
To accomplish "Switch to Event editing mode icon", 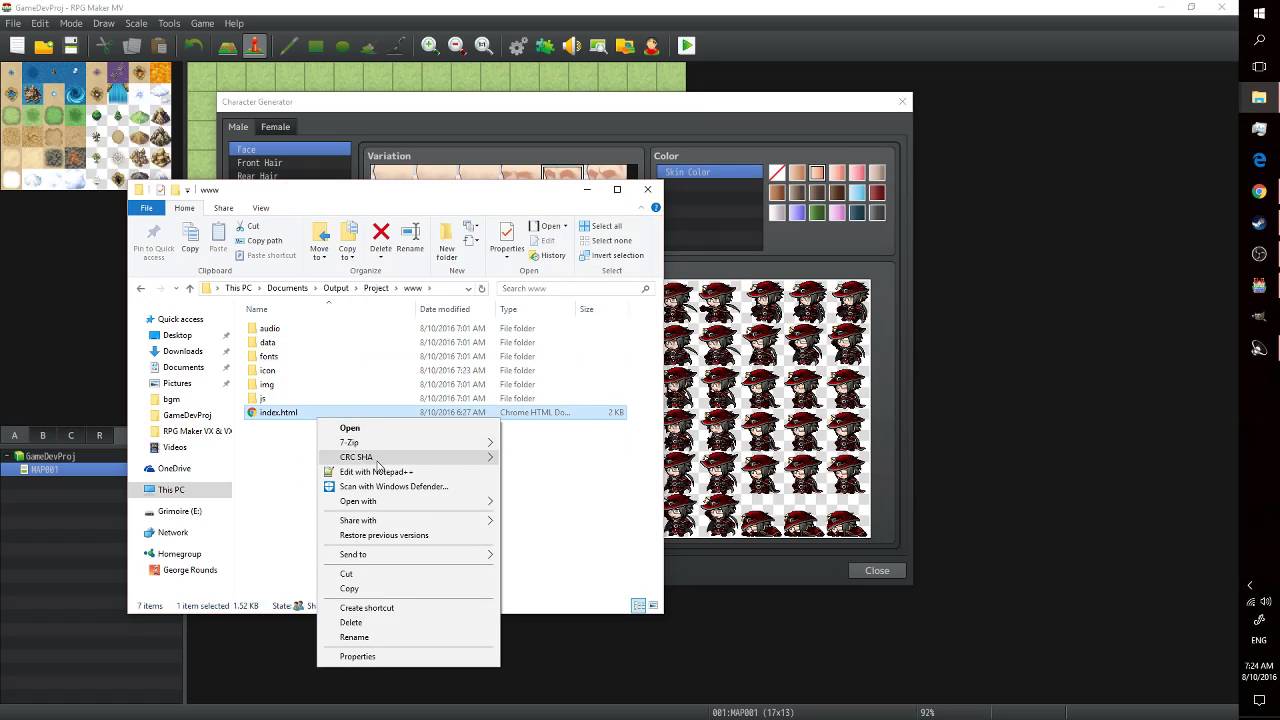I will click(255, 46).
